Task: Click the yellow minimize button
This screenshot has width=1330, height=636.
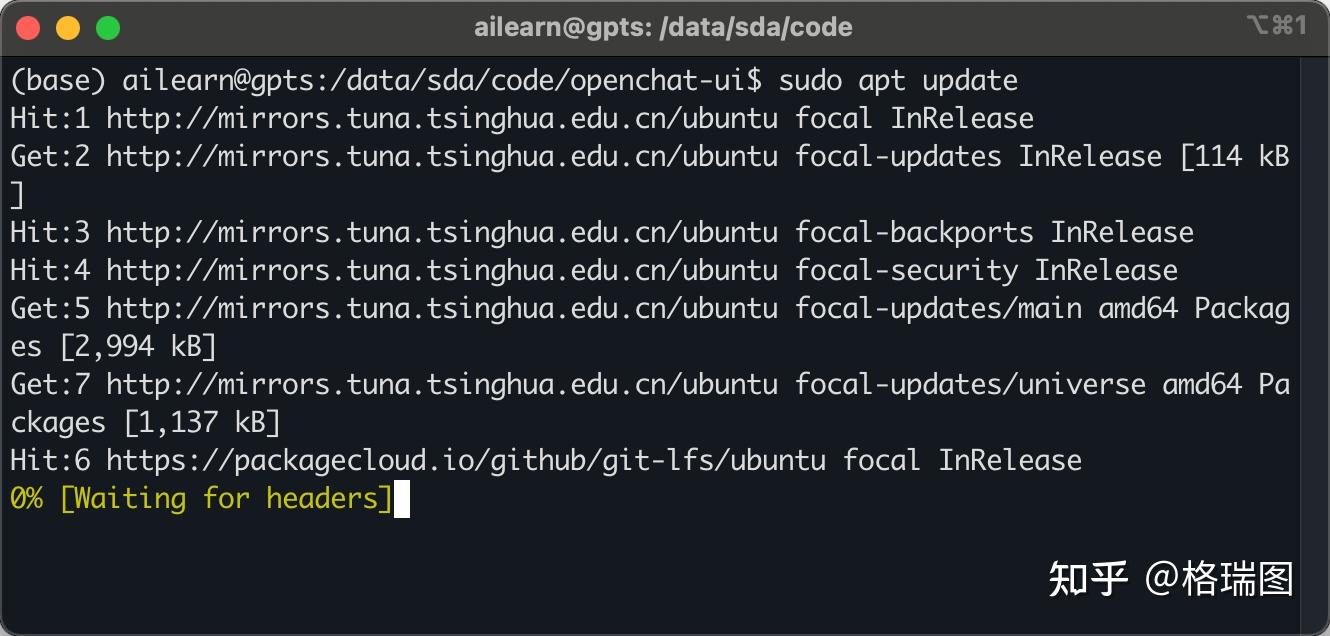Action: [x=68, y=27]
